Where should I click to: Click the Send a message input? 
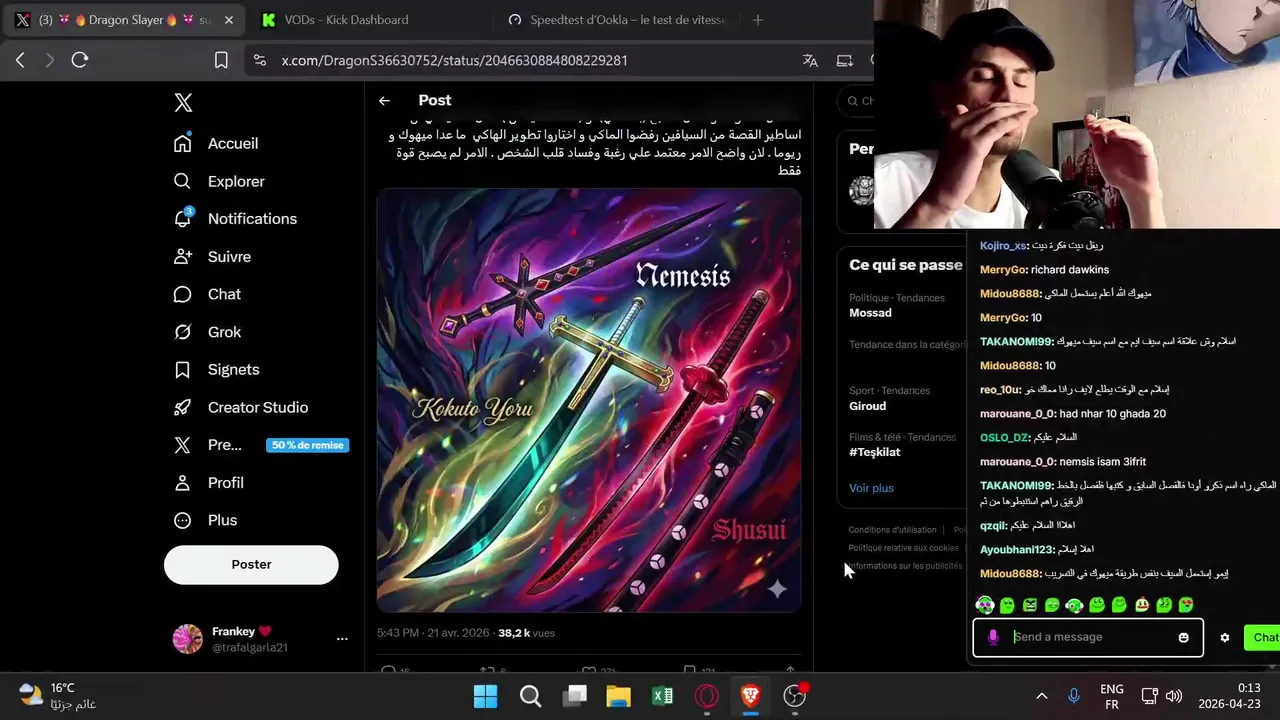point(1088,637)
